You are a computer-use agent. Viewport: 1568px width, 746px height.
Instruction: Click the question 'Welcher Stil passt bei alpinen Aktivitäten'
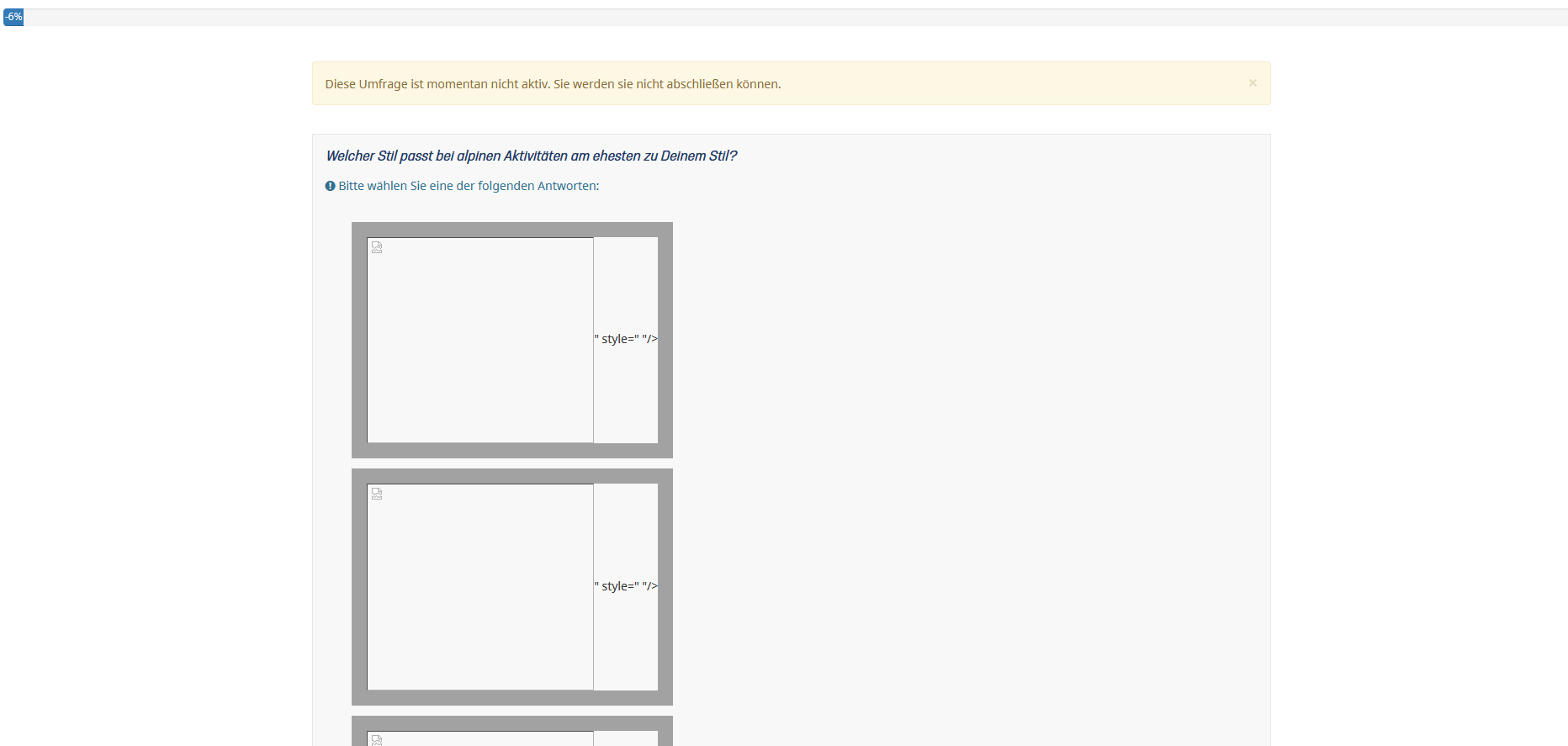pyautogui.click(x=532, y=156)
